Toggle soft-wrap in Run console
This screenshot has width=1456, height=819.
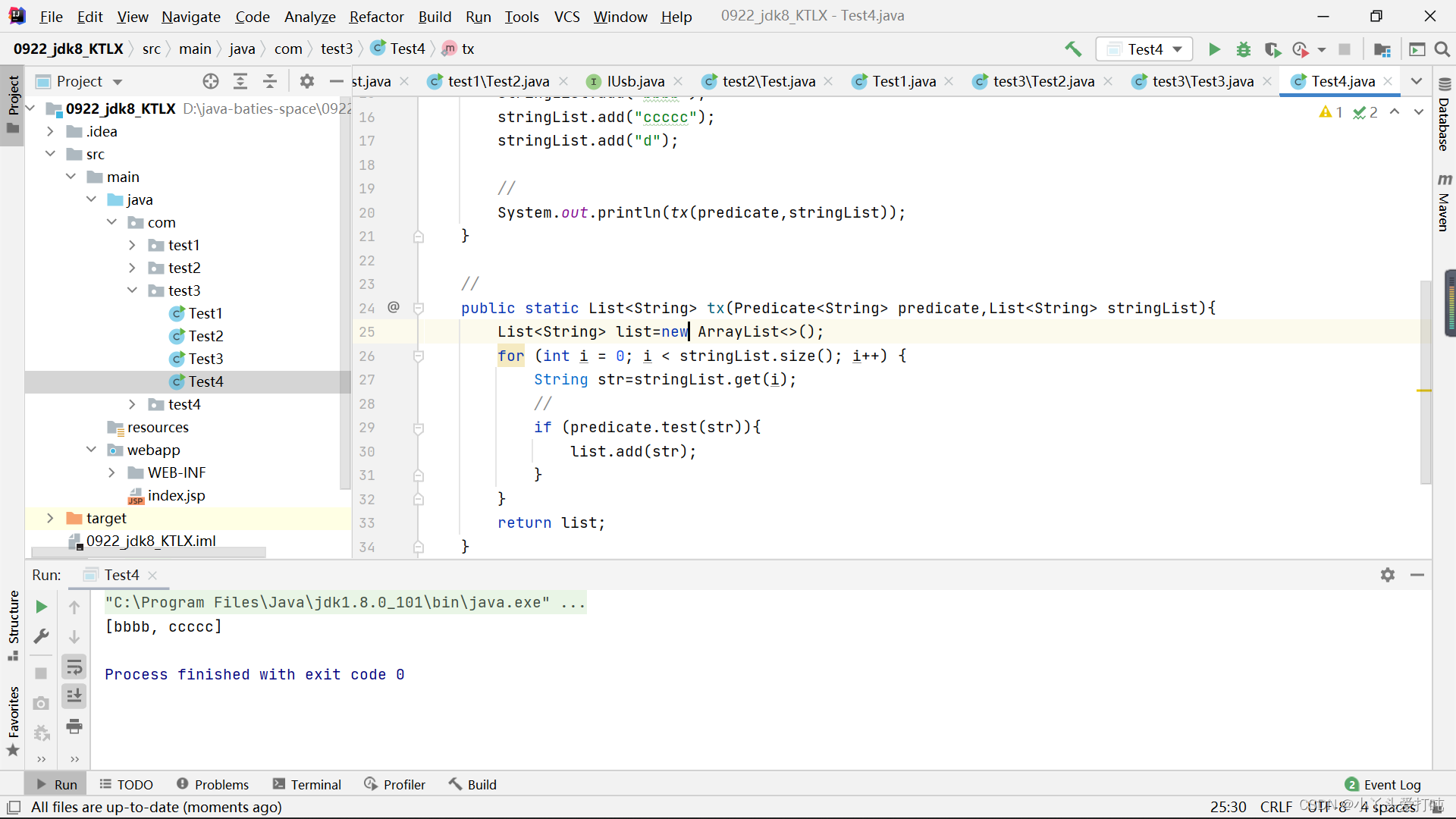[x=74, y=667]
